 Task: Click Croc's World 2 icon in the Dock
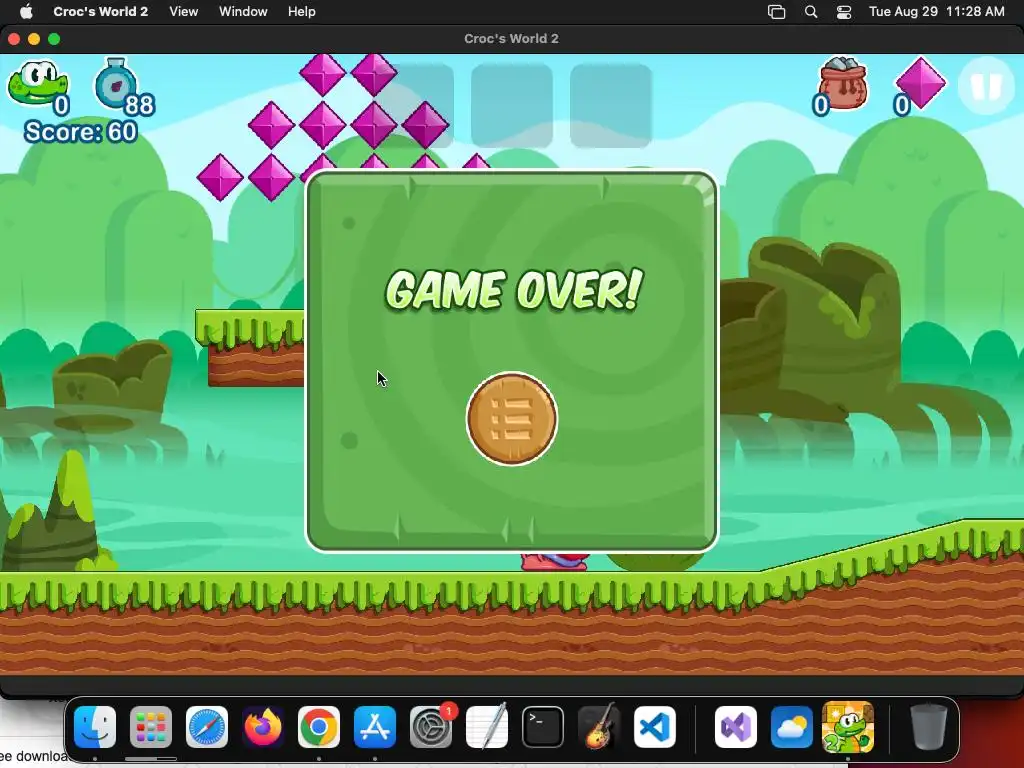[x=848, y=727]
